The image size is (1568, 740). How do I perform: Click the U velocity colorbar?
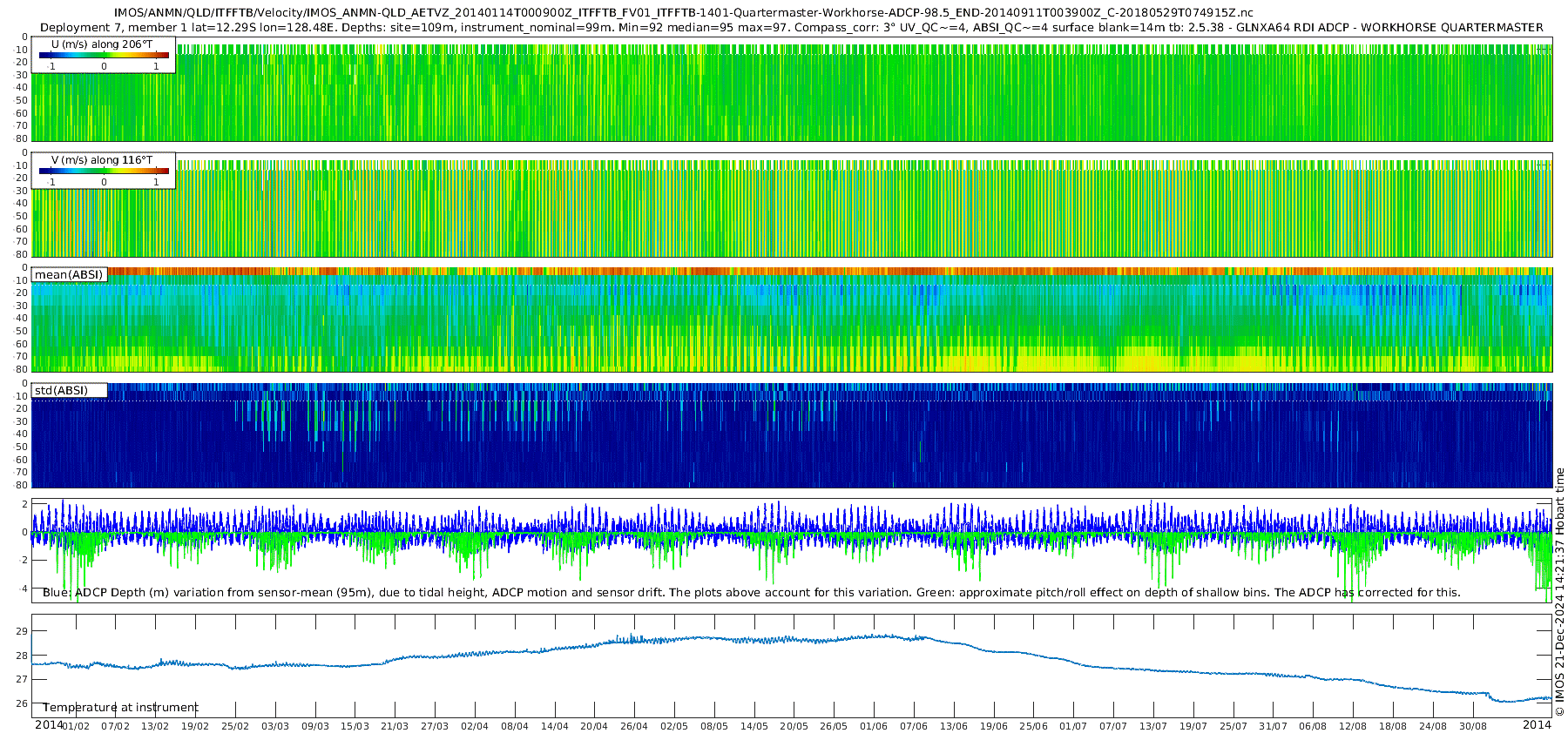104,56
